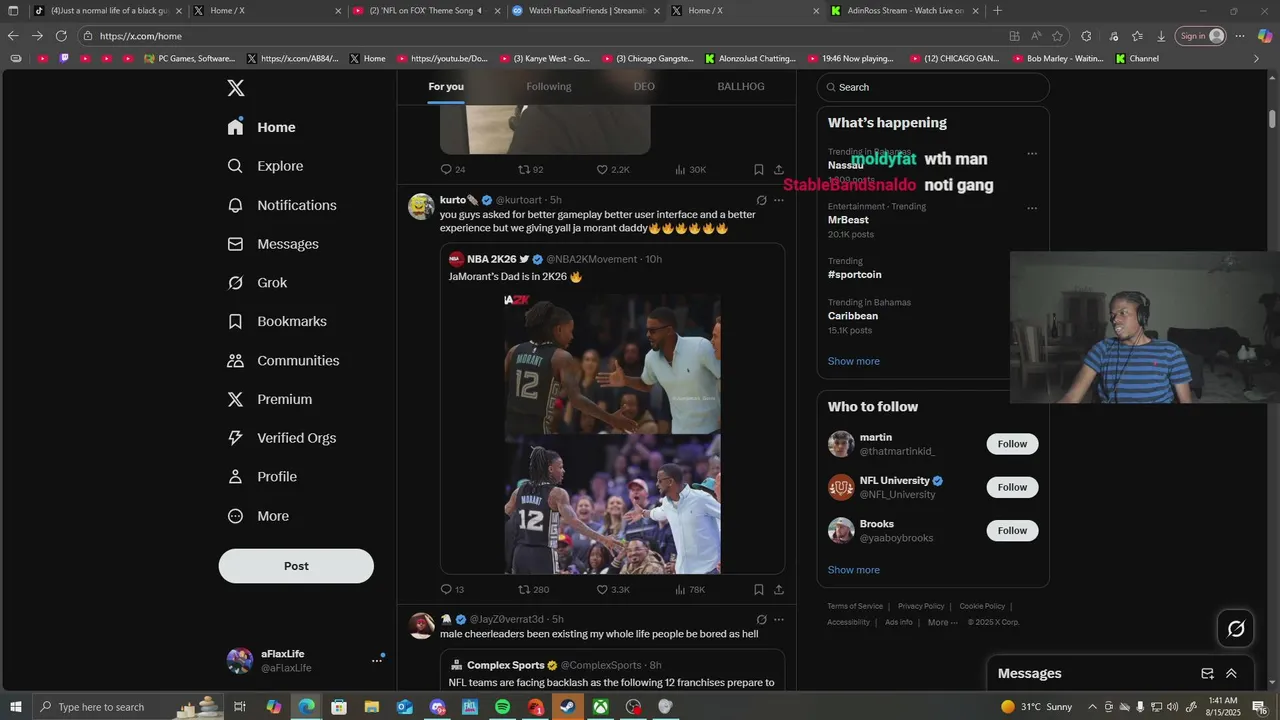Open the Complex Sports quoted account name

(505, 665)
